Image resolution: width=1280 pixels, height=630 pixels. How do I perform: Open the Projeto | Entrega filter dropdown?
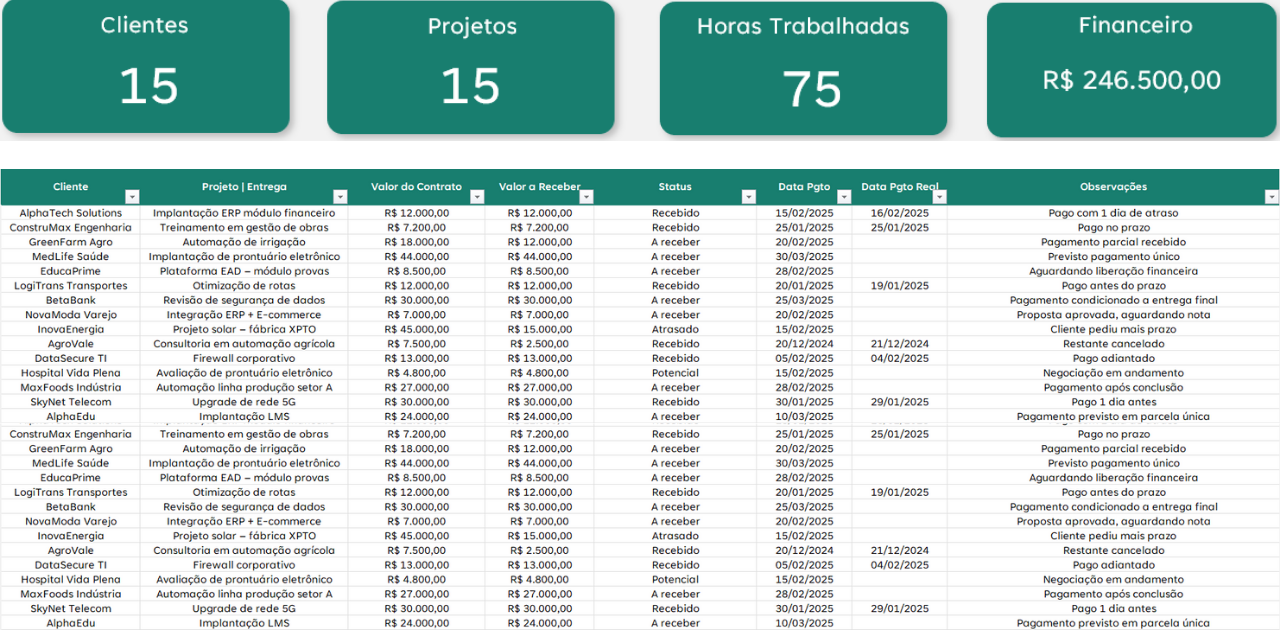point(340,197)
